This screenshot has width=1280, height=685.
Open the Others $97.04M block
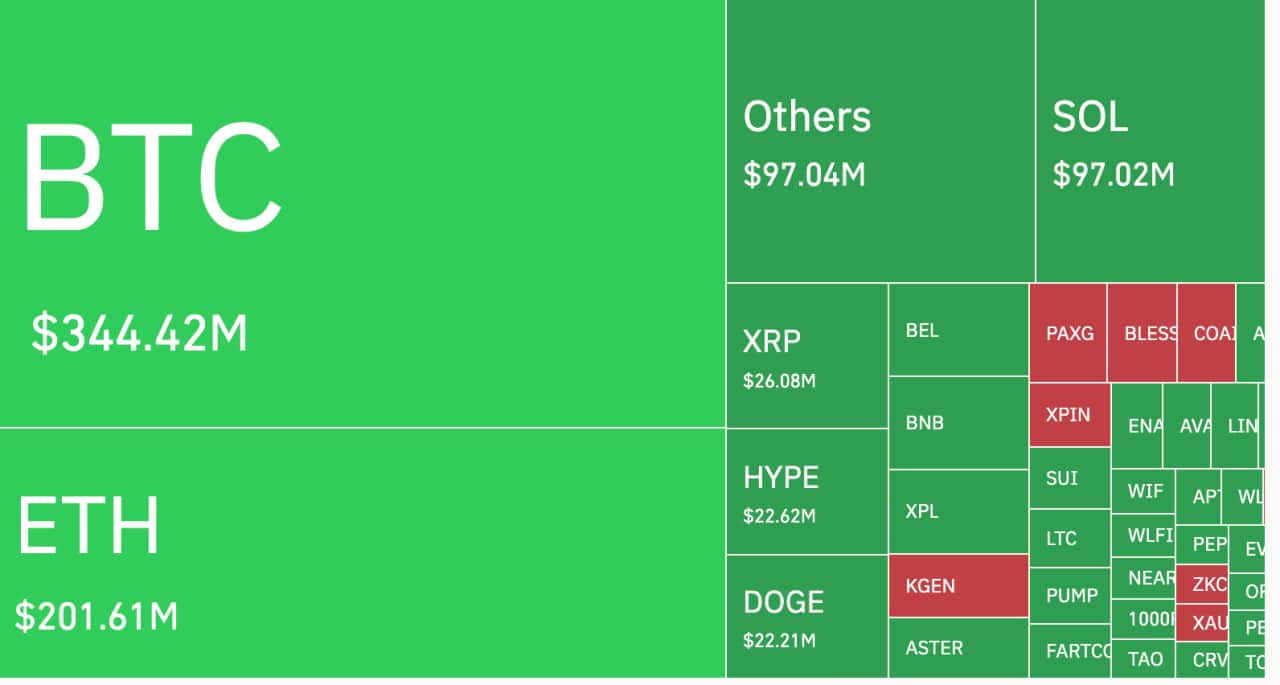click(x=880, y=141)
